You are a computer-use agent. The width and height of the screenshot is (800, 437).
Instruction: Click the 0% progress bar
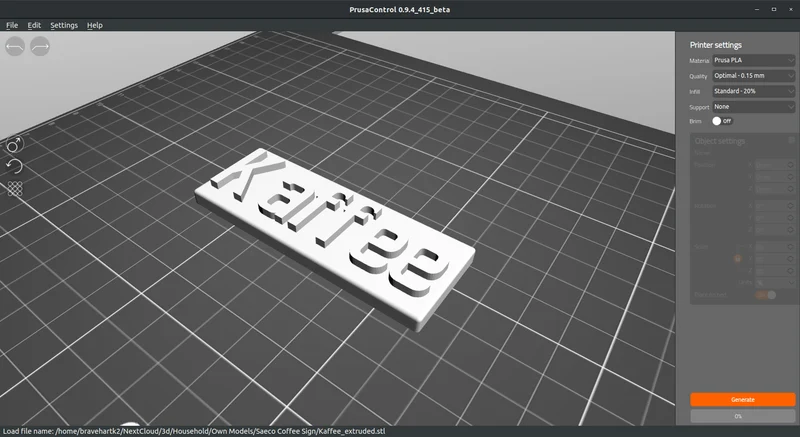742,416
